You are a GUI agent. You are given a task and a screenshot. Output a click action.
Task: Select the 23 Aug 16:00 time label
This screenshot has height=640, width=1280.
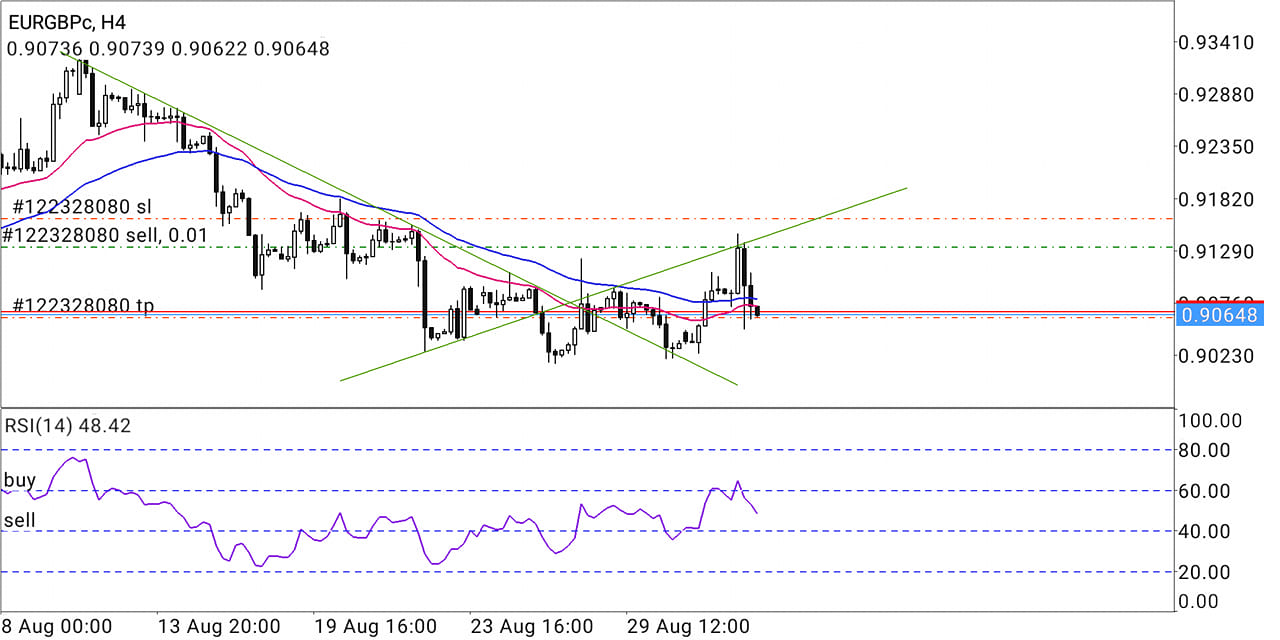tap(531, 626)
